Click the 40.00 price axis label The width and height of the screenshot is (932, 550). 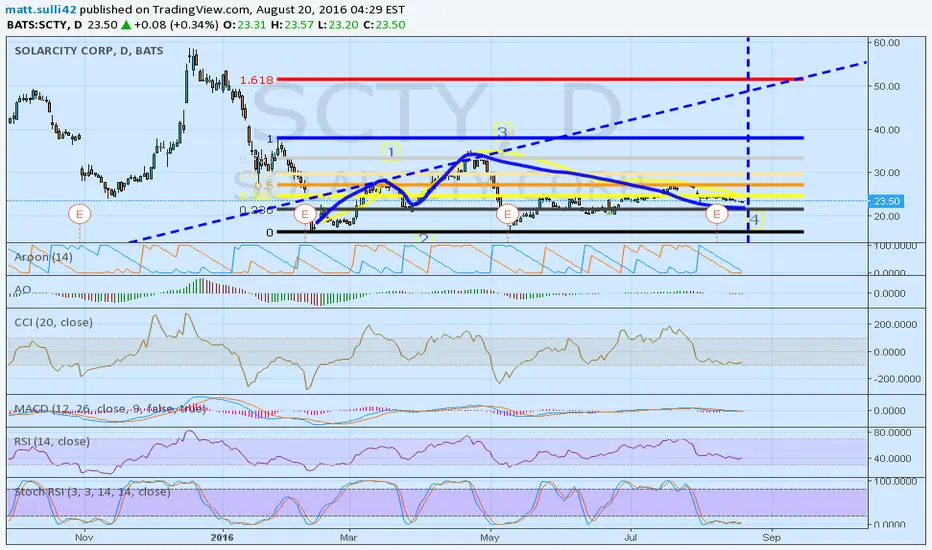coord(887,130)
